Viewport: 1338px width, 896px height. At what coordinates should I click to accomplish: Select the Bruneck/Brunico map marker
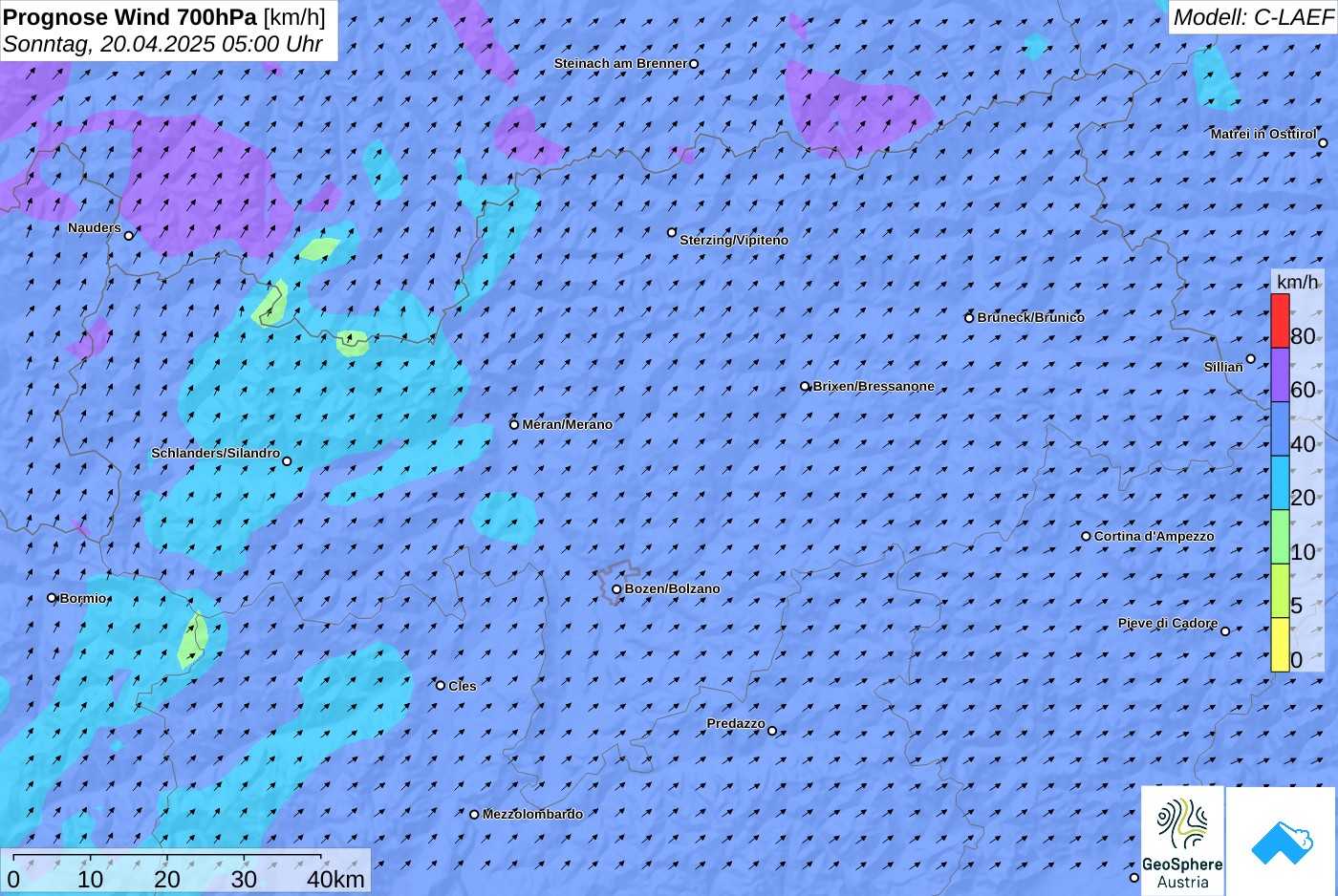click(969, 318)
